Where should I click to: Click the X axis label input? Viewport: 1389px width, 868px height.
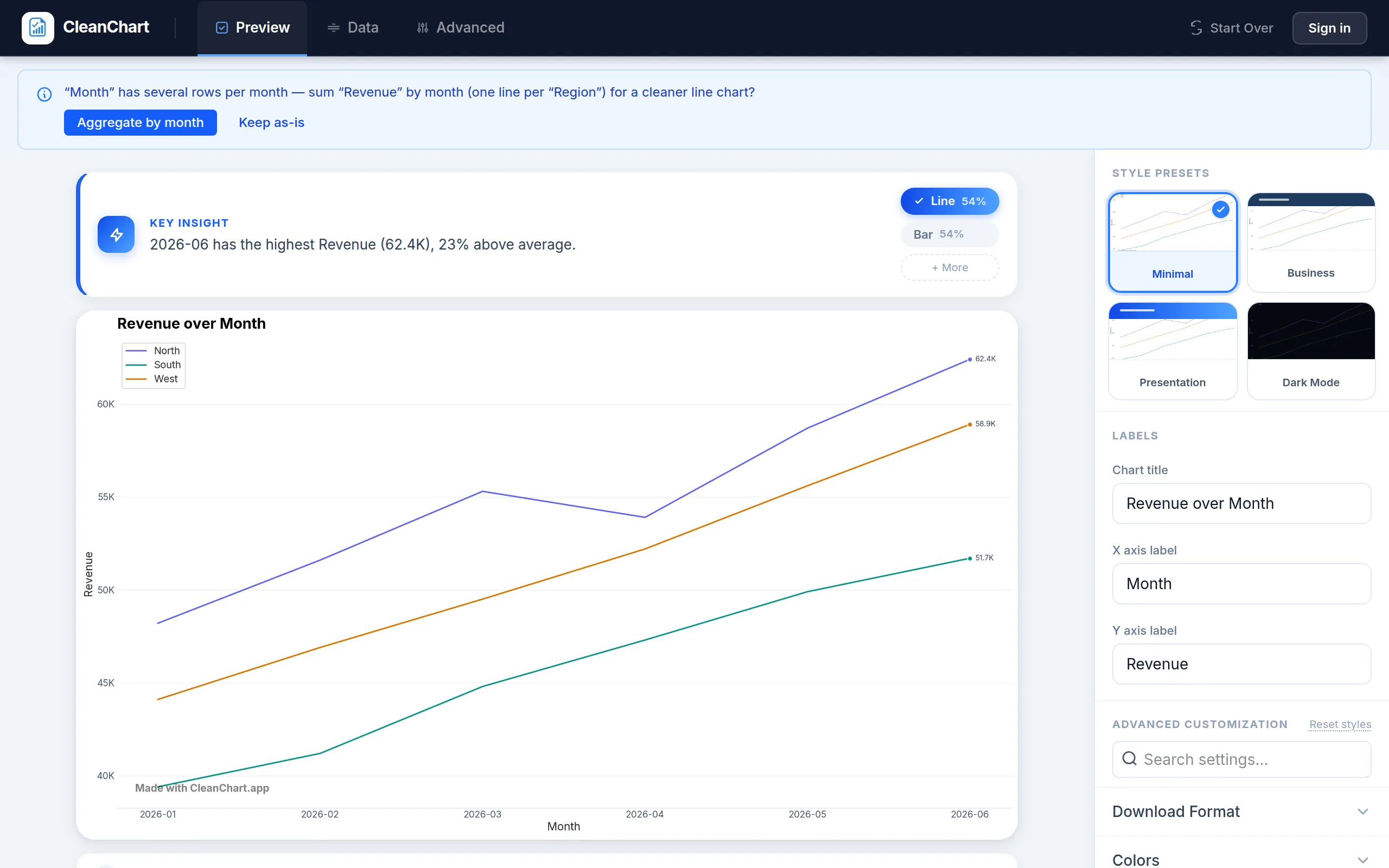click(1241, 584)
